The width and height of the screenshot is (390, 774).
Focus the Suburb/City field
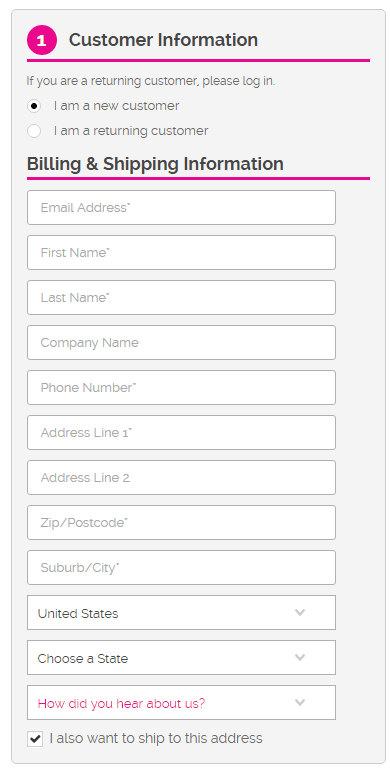coord(181,568)
